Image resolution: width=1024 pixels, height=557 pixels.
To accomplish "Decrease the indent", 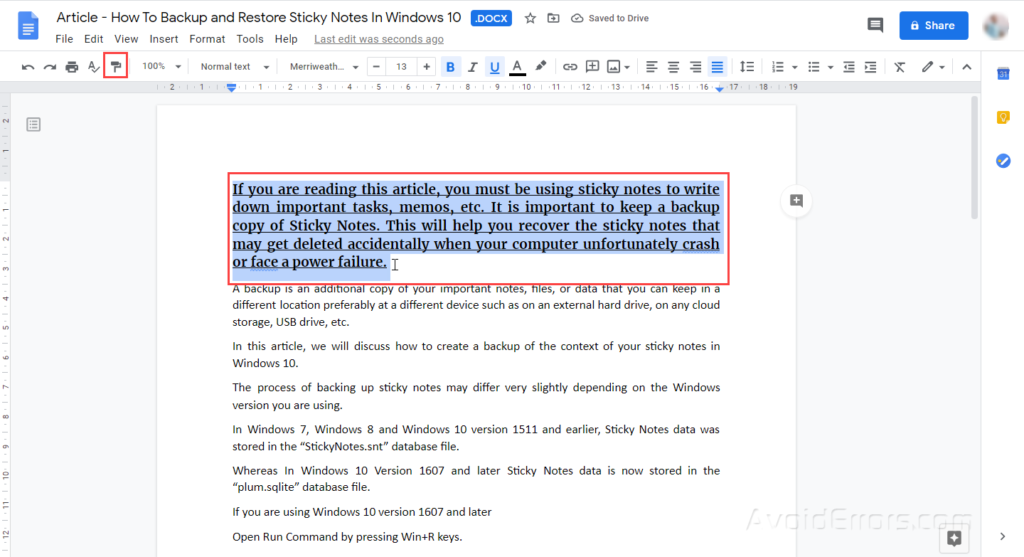I will pyautogui.click(x=848, y=67).
